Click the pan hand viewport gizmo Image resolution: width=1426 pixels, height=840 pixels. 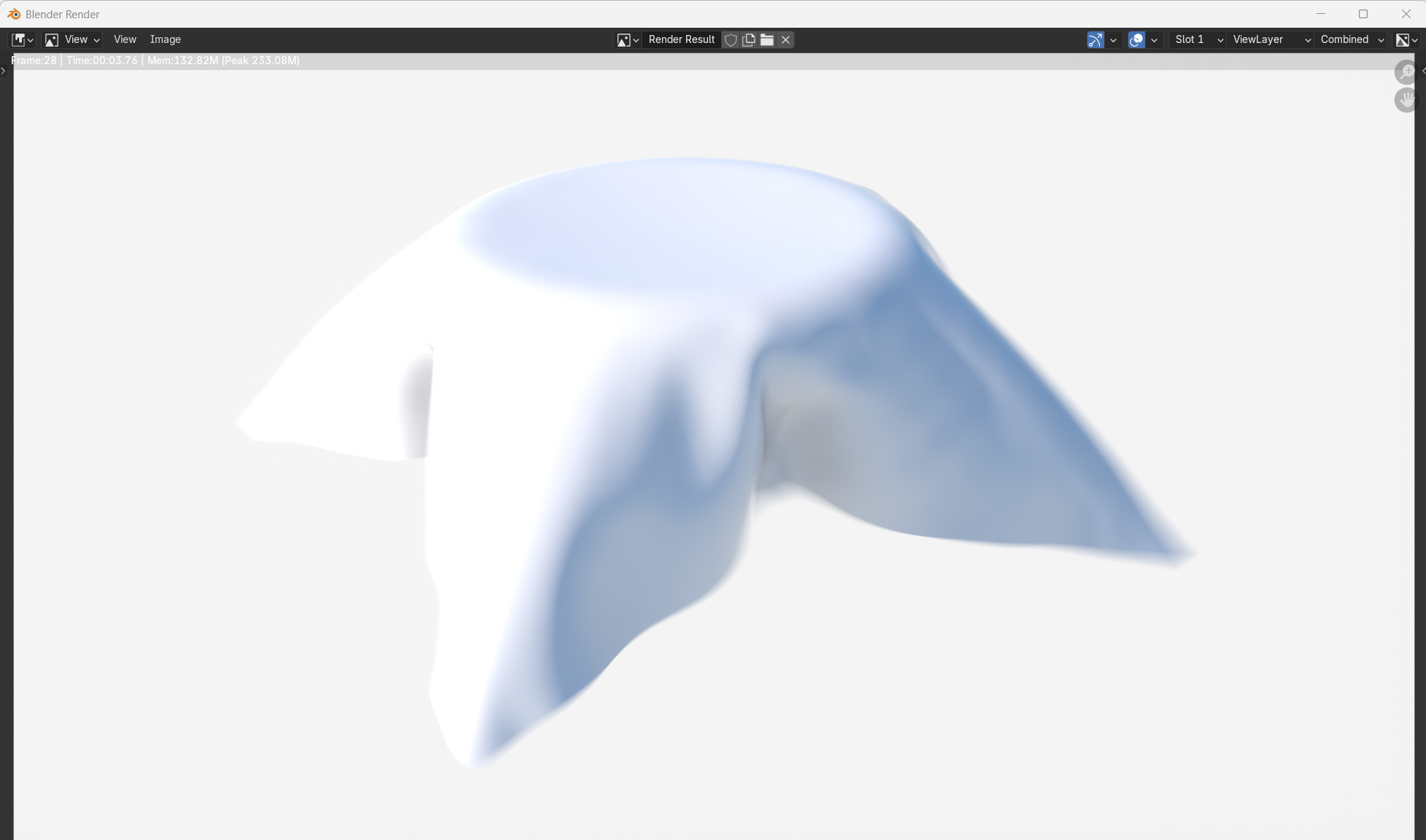pyautogui.click(x=1406, y=99)
